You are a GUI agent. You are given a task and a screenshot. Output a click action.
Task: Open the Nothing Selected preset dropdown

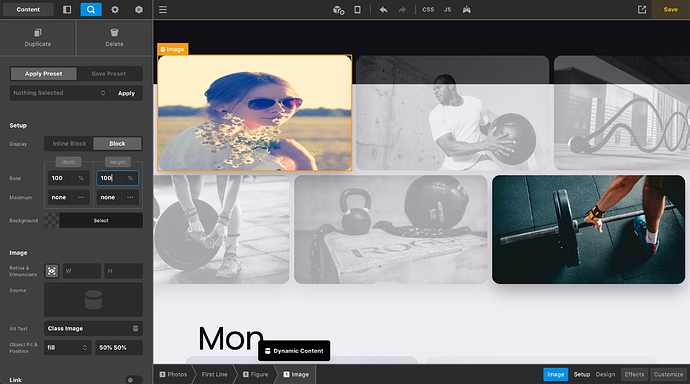pyautogui.click(x=59, y=93)
